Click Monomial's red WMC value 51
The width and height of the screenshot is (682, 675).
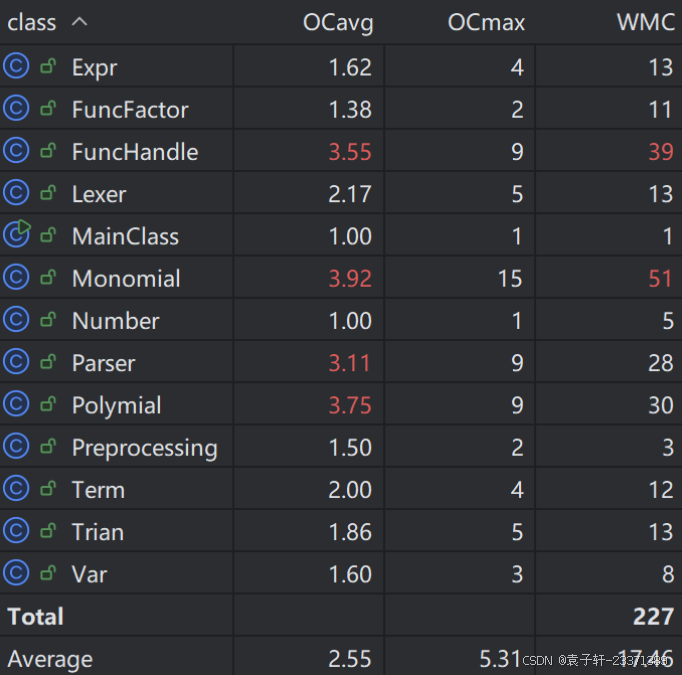click(x=661, y=278)
